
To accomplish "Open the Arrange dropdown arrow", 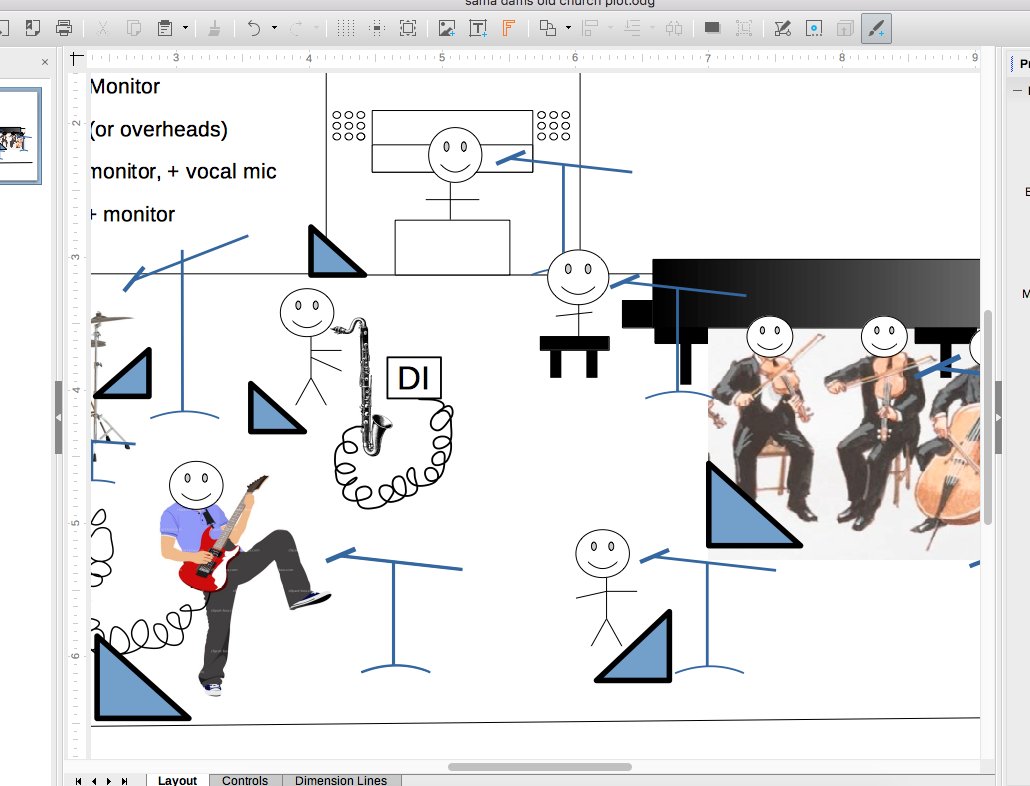I will click(652, 28).
